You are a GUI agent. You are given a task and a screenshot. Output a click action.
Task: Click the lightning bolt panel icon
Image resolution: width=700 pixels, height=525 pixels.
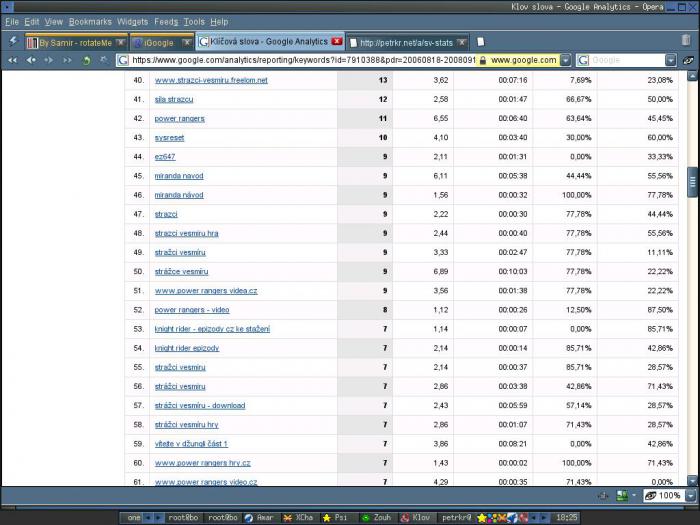(13, 42)
